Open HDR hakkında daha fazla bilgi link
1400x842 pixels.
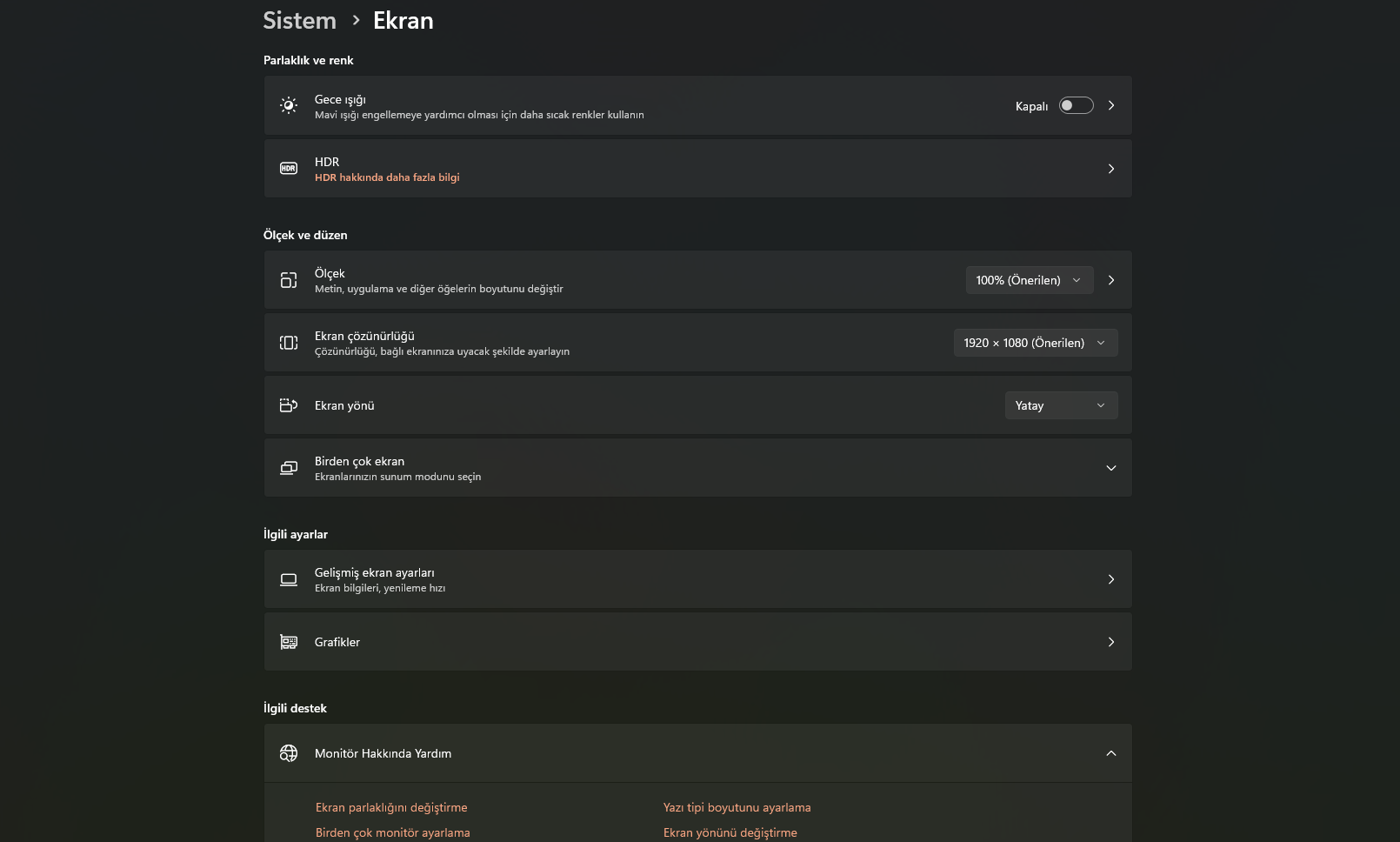point(387,177)
